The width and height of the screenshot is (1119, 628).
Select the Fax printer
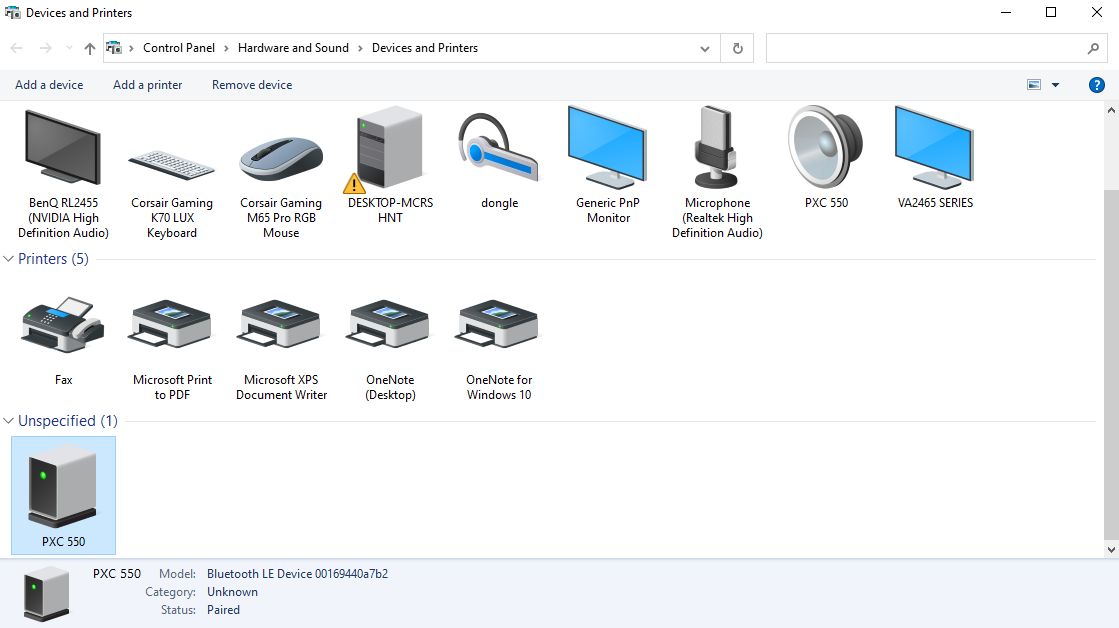point(63,341)
